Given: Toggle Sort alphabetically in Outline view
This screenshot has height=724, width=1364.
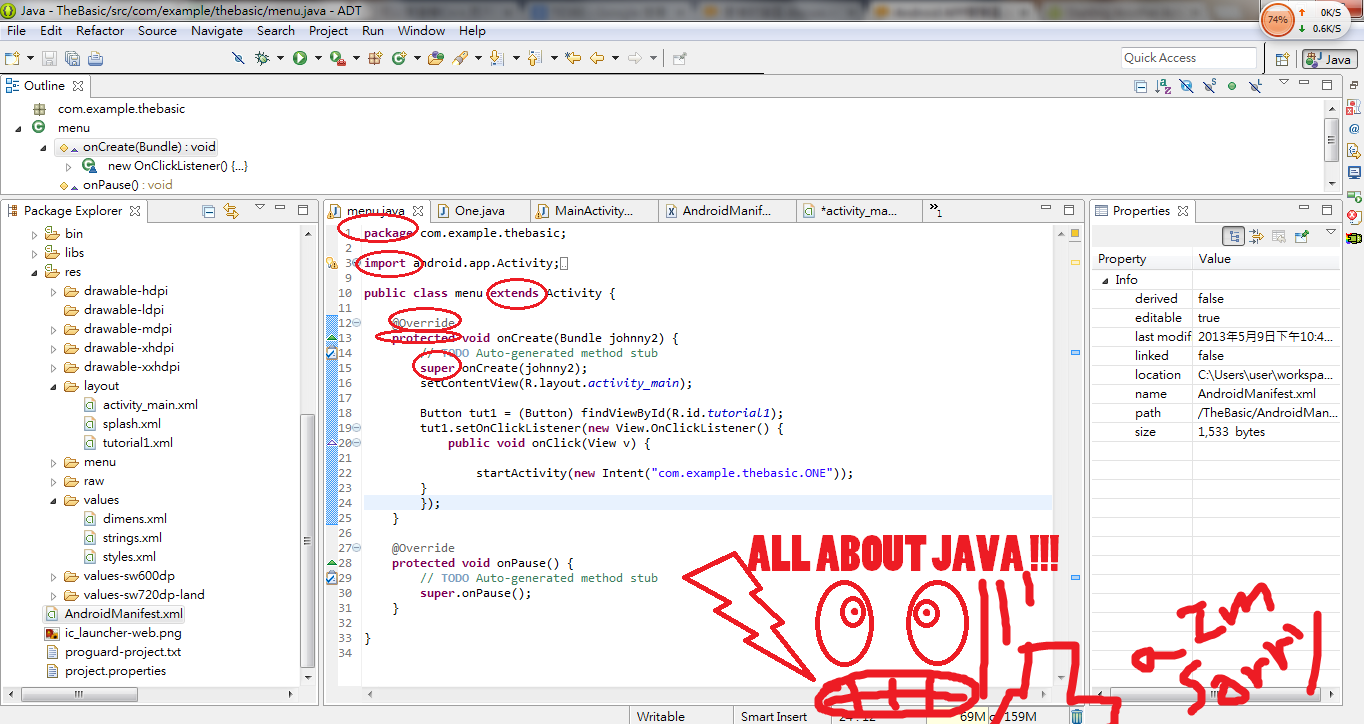Looking at the screenshot, I should coord(1163,86).
